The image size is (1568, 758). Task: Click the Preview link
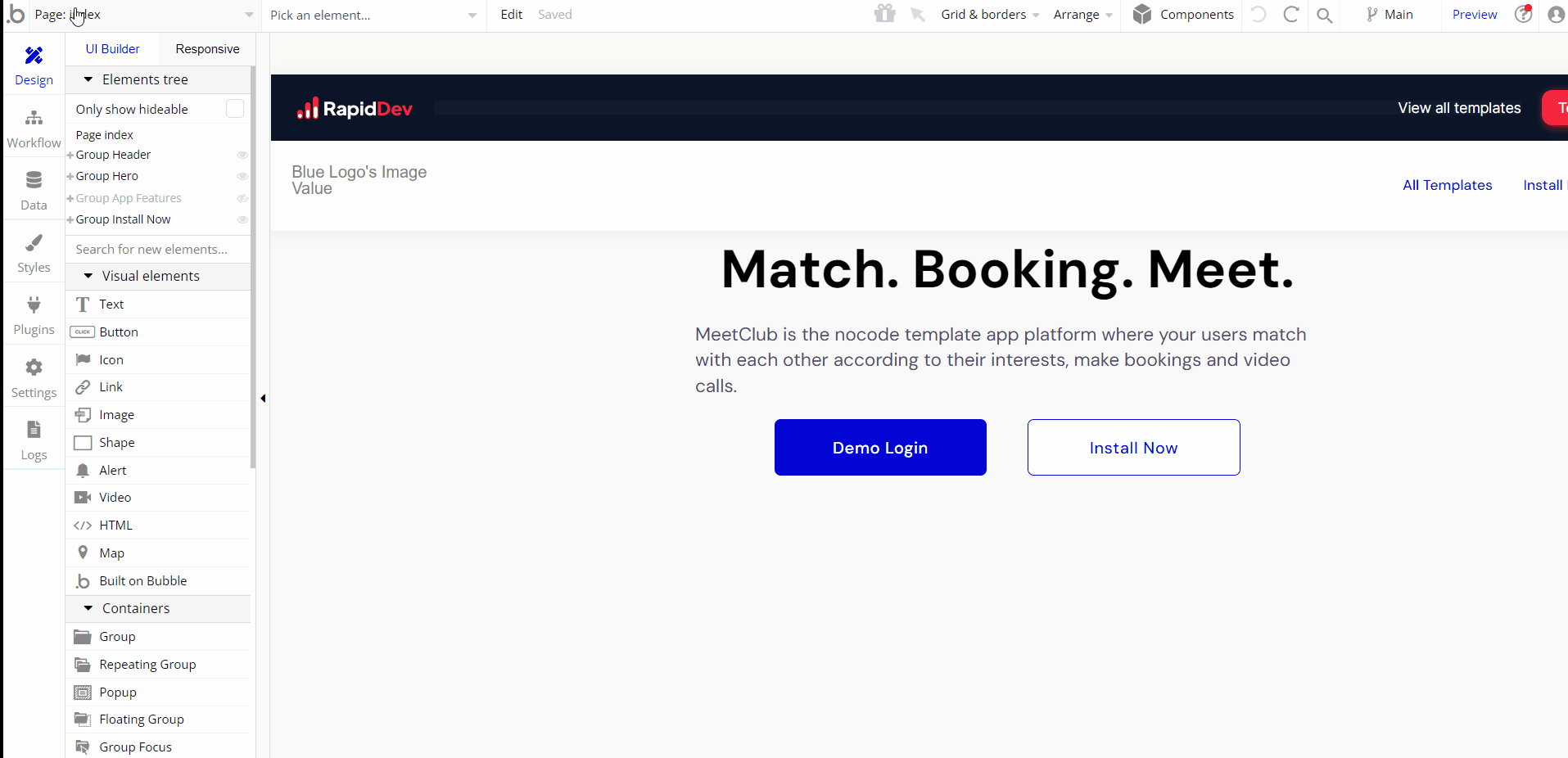pyautogui.click(x=1475, y=15)
